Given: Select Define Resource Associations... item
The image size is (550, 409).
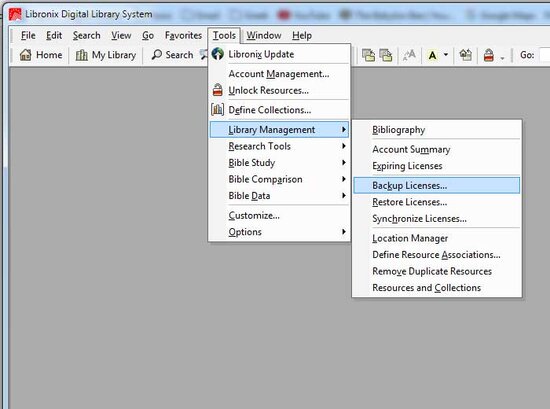Looking at the screenshot, I should (x=437, y=254).
